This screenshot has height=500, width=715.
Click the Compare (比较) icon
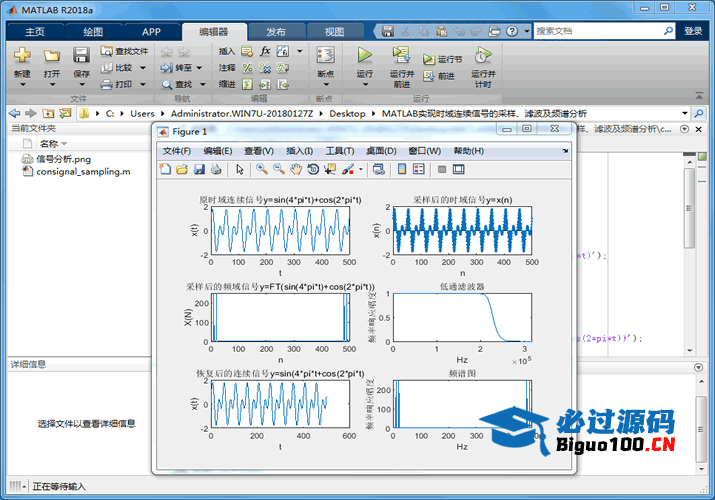point(107,68)
